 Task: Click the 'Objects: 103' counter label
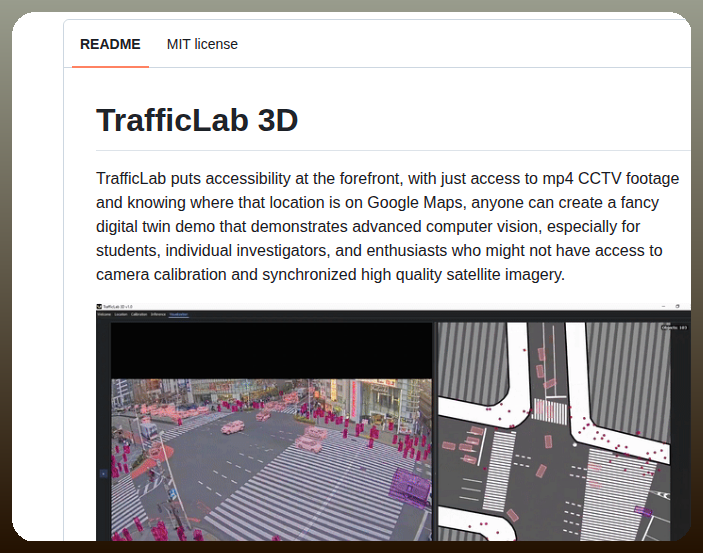click(674, 327)
